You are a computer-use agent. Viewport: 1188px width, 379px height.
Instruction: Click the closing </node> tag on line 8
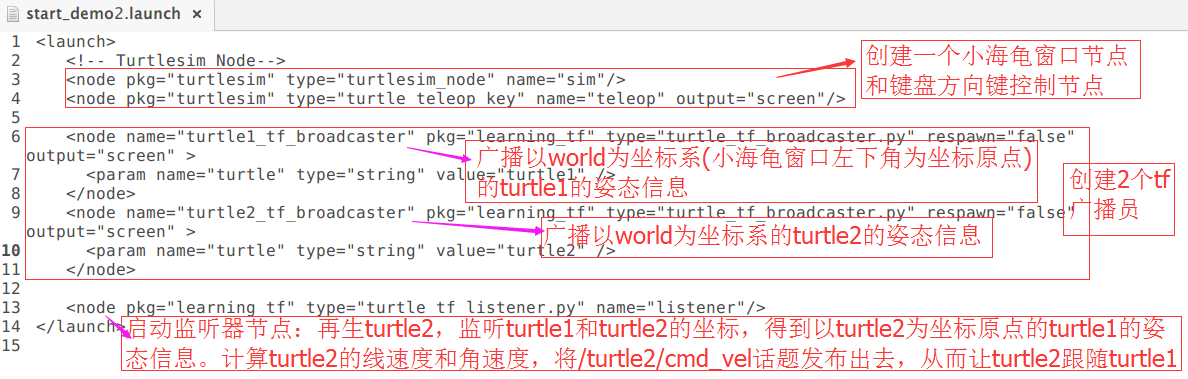pos(101,194)
